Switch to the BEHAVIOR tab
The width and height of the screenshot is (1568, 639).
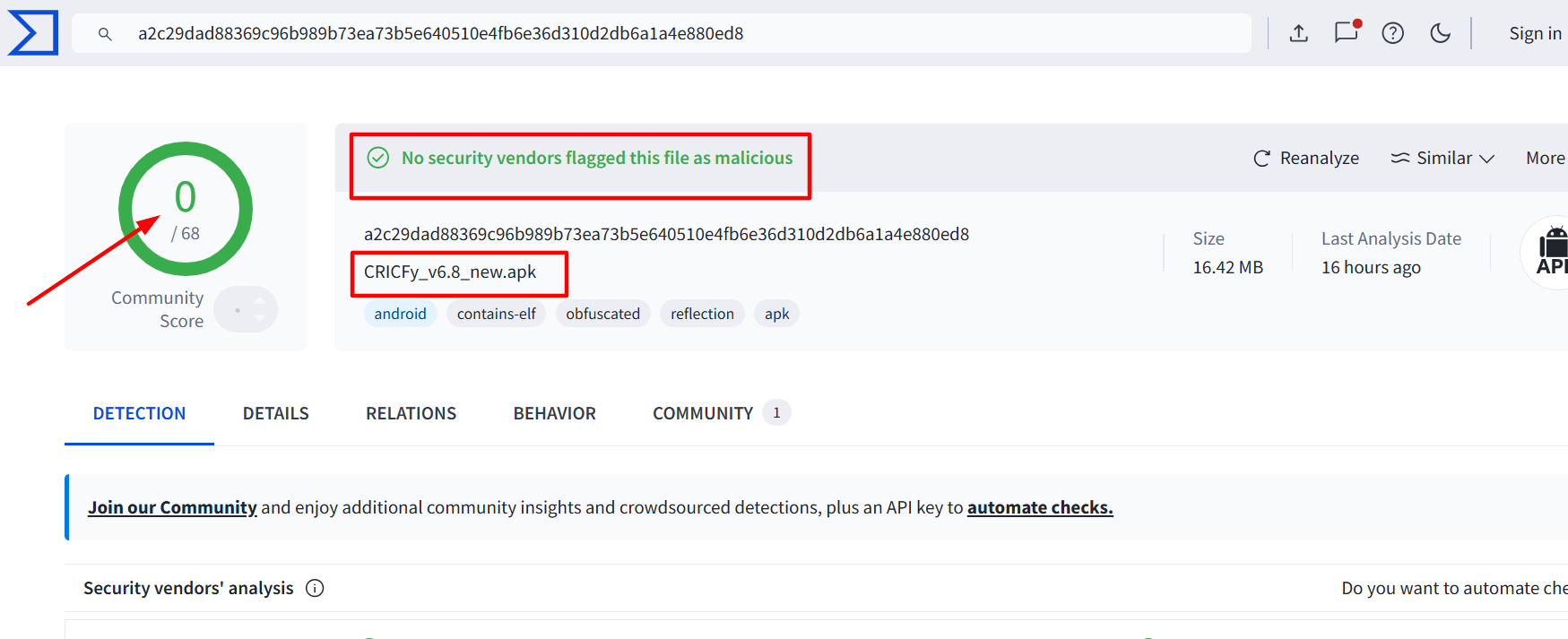(554, 413)
